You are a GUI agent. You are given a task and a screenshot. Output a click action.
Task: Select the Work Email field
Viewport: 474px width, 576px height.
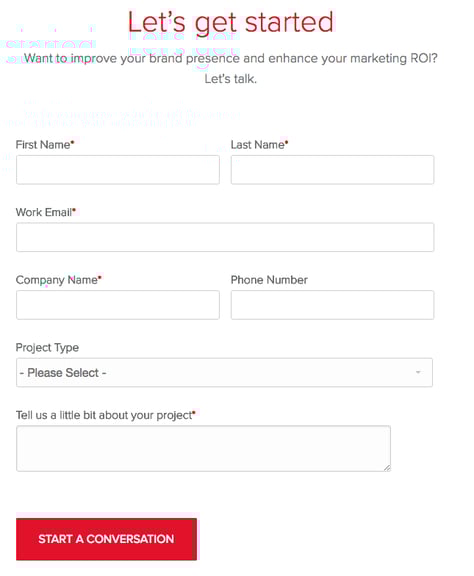(225, 237)
